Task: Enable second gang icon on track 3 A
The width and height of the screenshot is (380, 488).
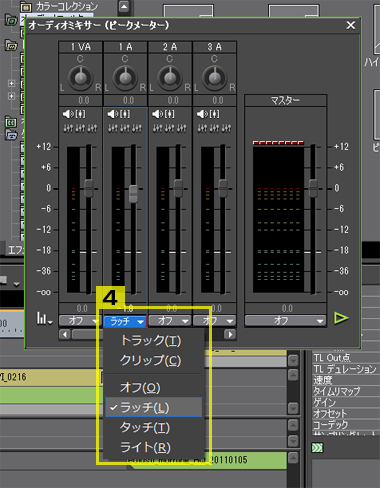Action: 214,128
